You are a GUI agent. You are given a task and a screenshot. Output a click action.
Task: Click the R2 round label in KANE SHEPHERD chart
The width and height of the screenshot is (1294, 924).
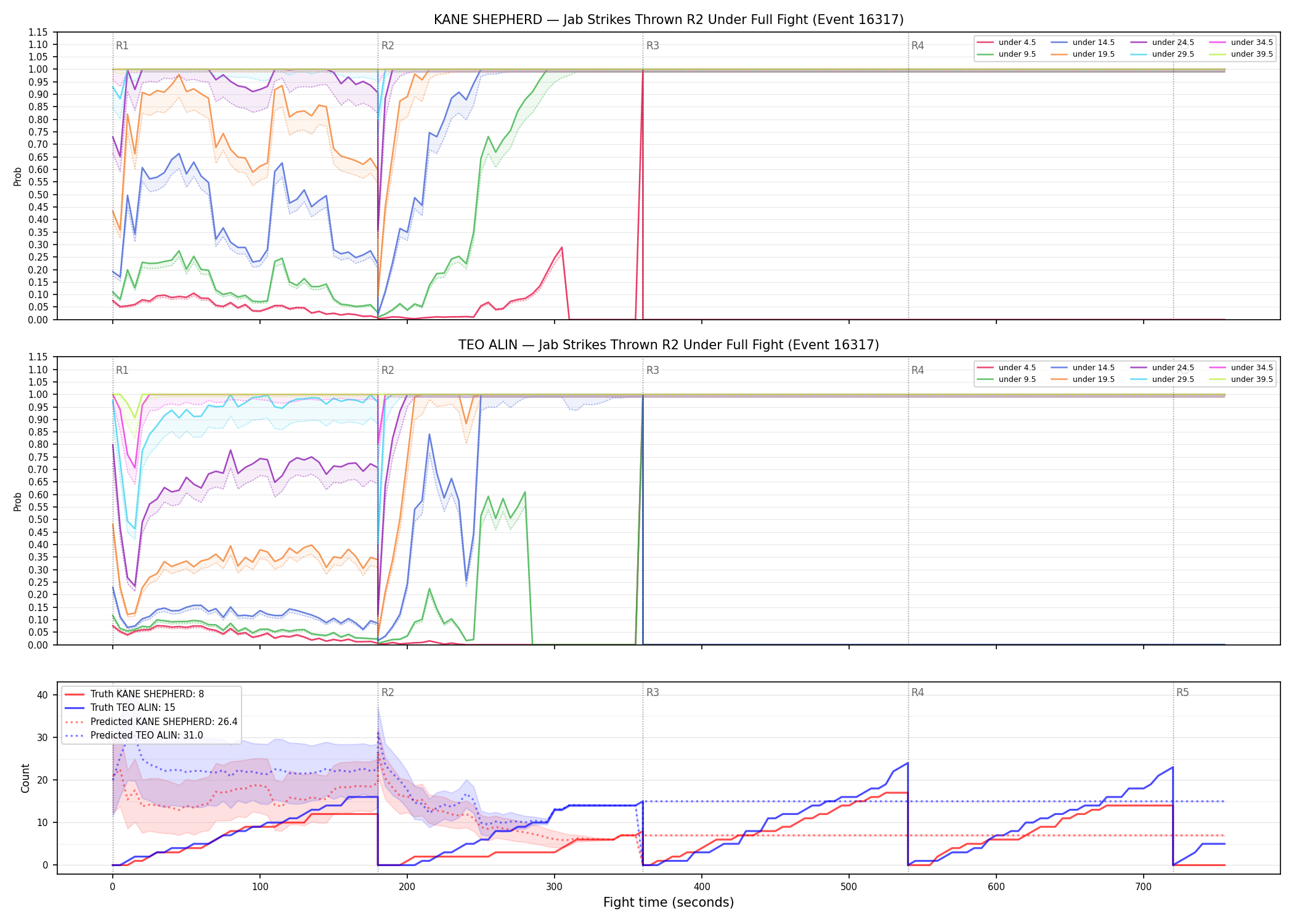point(388,46)
